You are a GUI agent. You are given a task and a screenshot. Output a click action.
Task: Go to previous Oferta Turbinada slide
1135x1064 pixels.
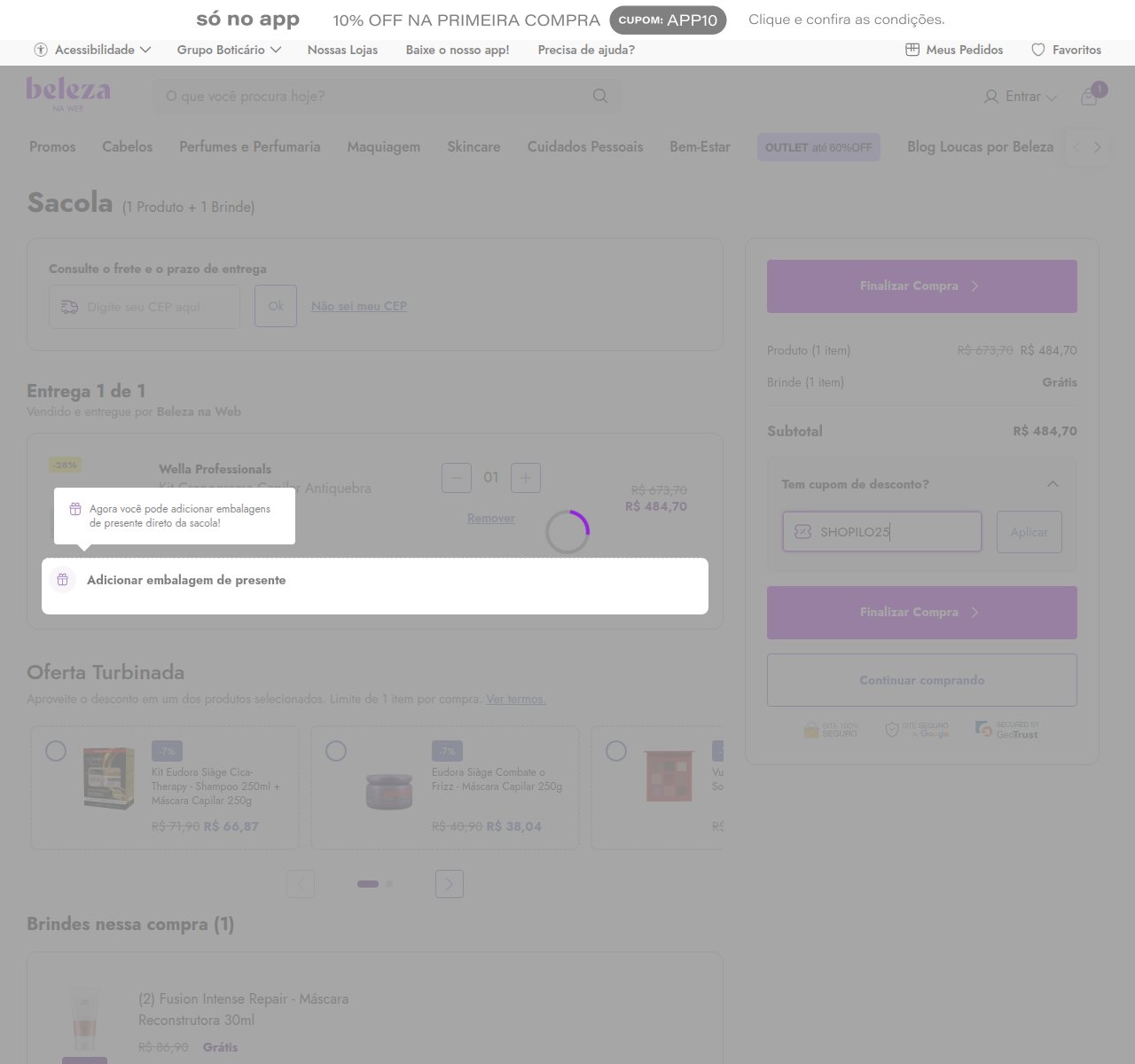click(301, 884)
